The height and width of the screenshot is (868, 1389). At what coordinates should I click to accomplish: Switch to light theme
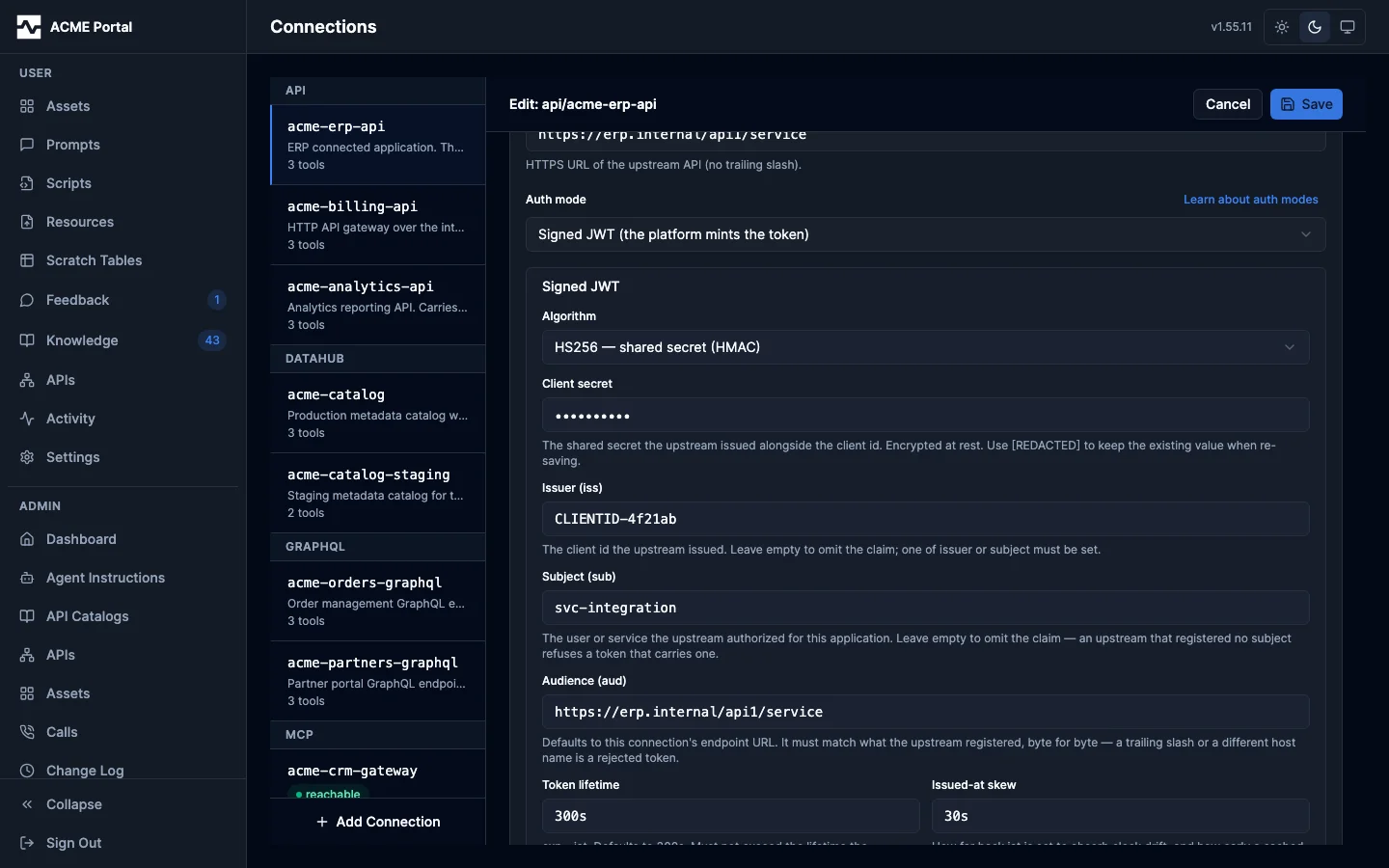coord(1282,27)
